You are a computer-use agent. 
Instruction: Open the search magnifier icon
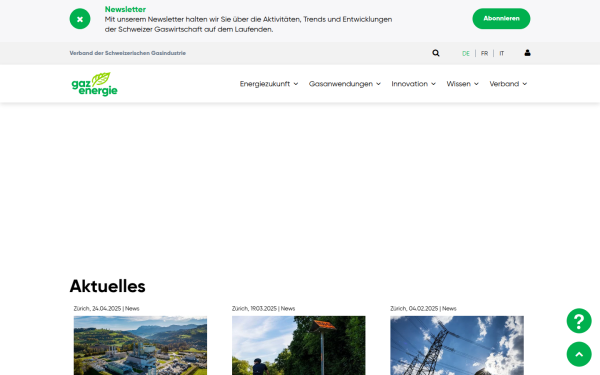point(436,53)
